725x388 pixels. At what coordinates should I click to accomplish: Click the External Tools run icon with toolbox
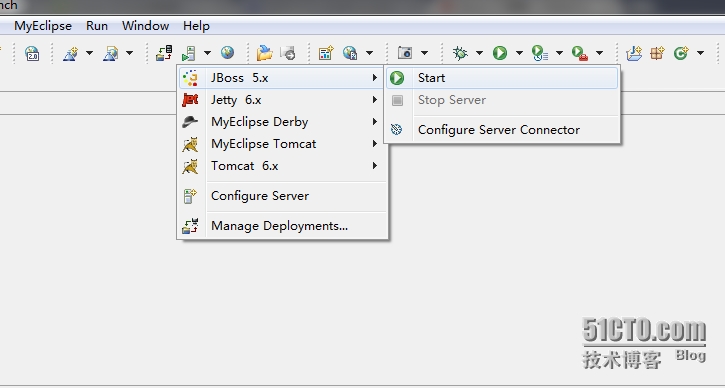tap(580, 53)
